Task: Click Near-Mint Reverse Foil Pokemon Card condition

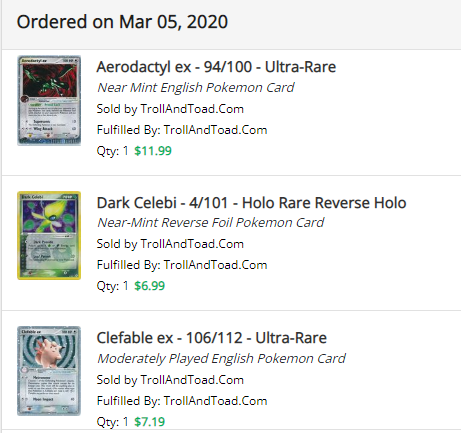Action: (x=210, y=223)
